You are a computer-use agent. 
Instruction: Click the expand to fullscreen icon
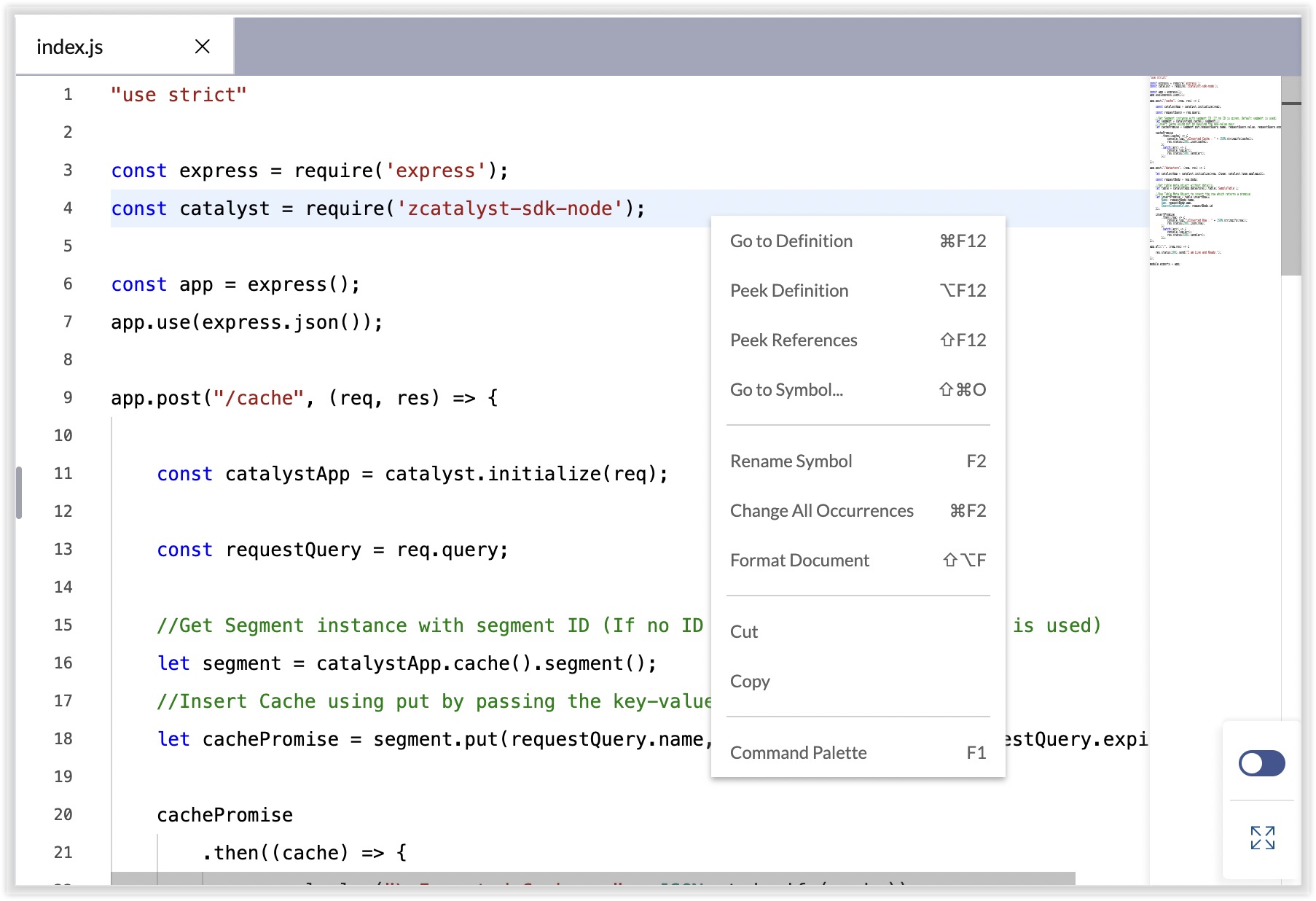(x=1262, y=838)
